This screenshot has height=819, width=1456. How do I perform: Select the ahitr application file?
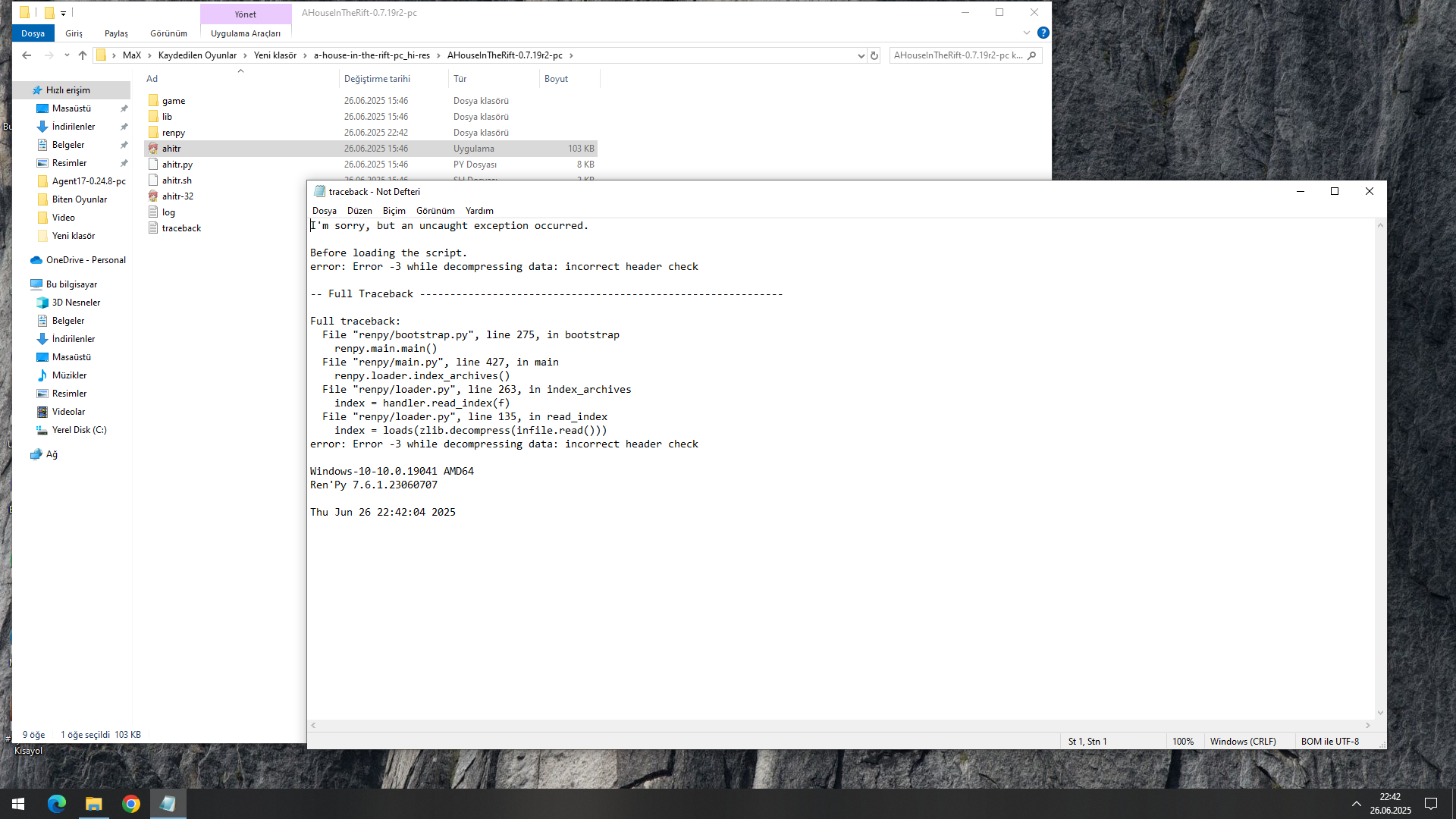171,149
